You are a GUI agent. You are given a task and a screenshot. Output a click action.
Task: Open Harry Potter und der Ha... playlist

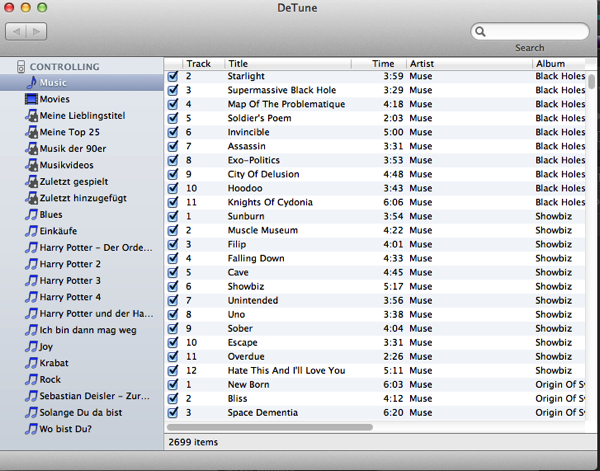point(96,313)
